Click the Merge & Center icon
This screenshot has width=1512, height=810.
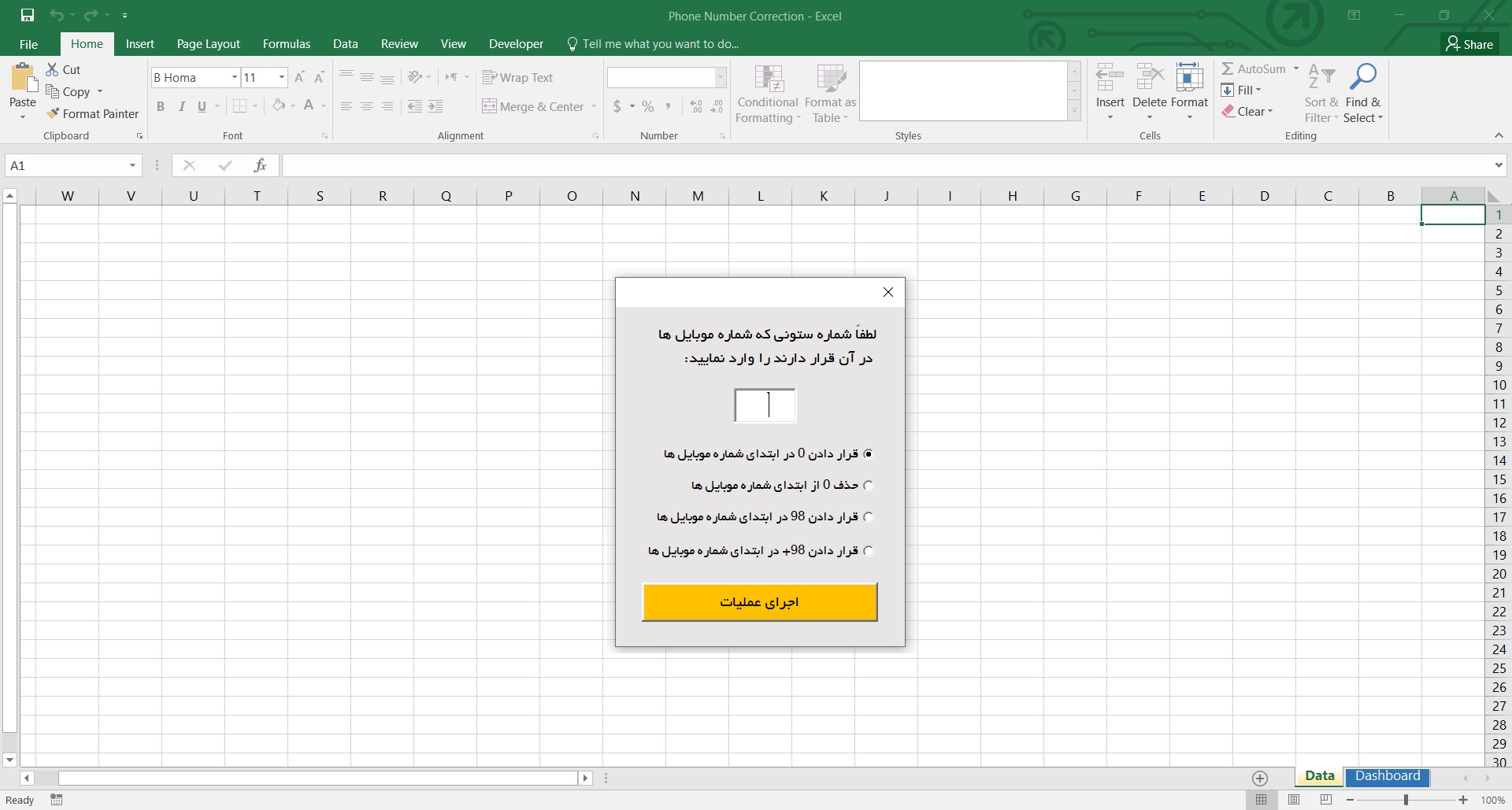(x=489, y=106)
